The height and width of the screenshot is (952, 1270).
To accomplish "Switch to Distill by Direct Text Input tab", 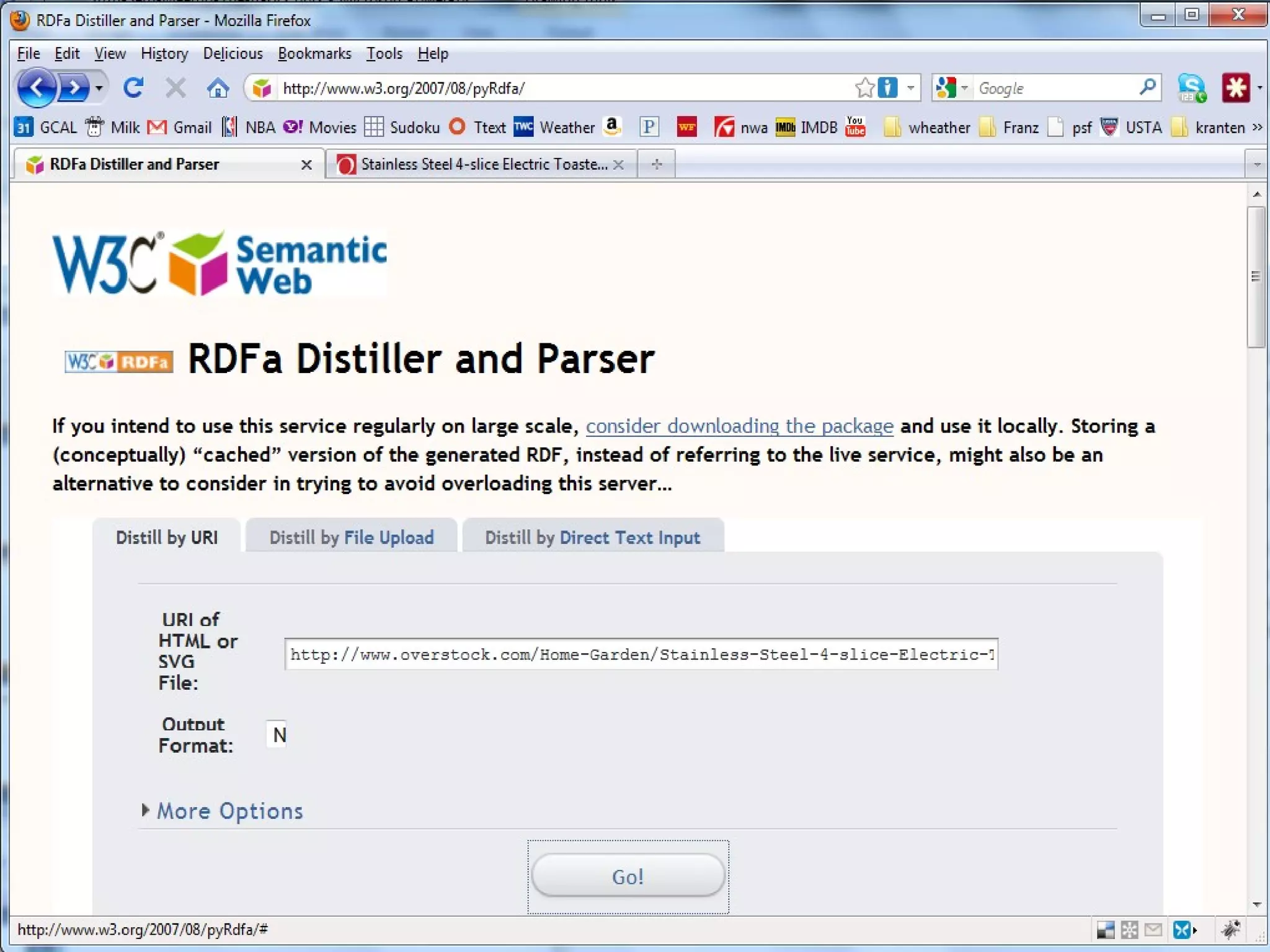I will [592, 537].
